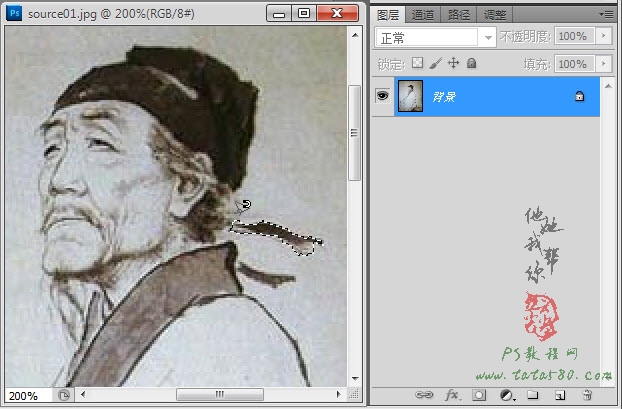
Task: Click the fill 100% value field
Action: [574, 63]
